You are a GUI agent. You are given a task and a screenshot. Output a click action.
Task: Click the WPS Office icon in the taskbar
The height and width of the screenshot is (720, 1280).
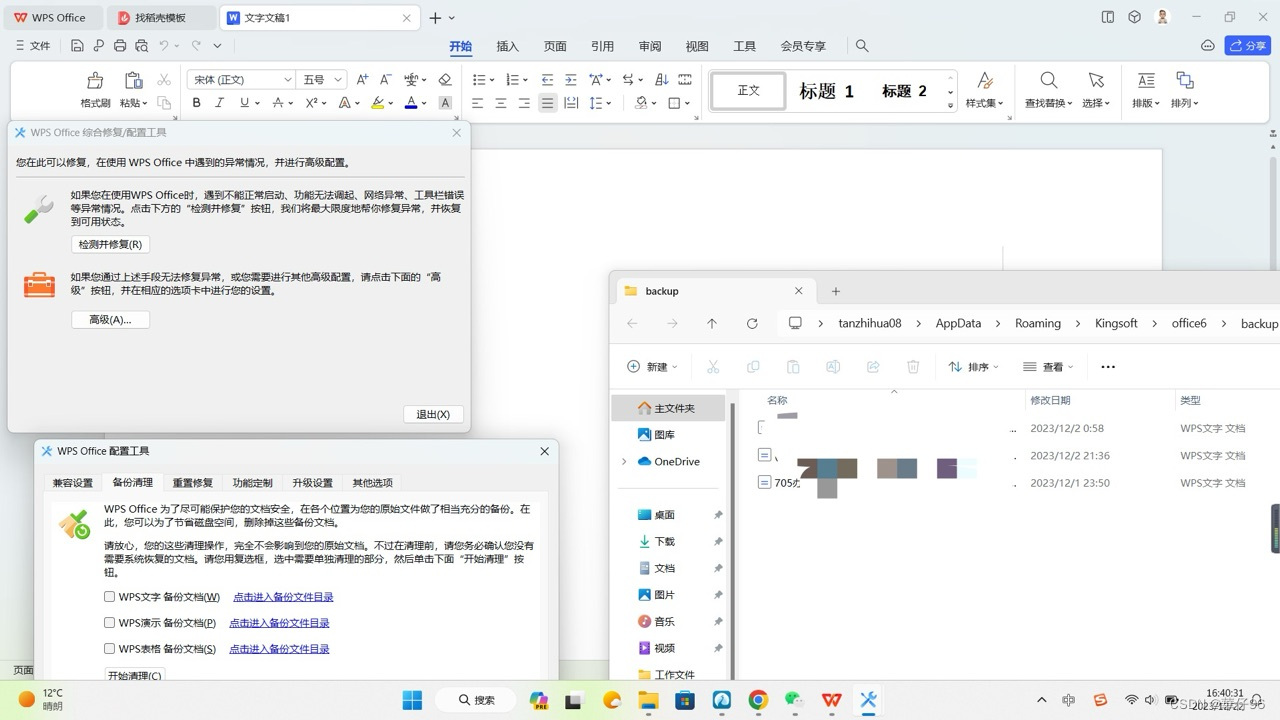click(x=831, y=700)
